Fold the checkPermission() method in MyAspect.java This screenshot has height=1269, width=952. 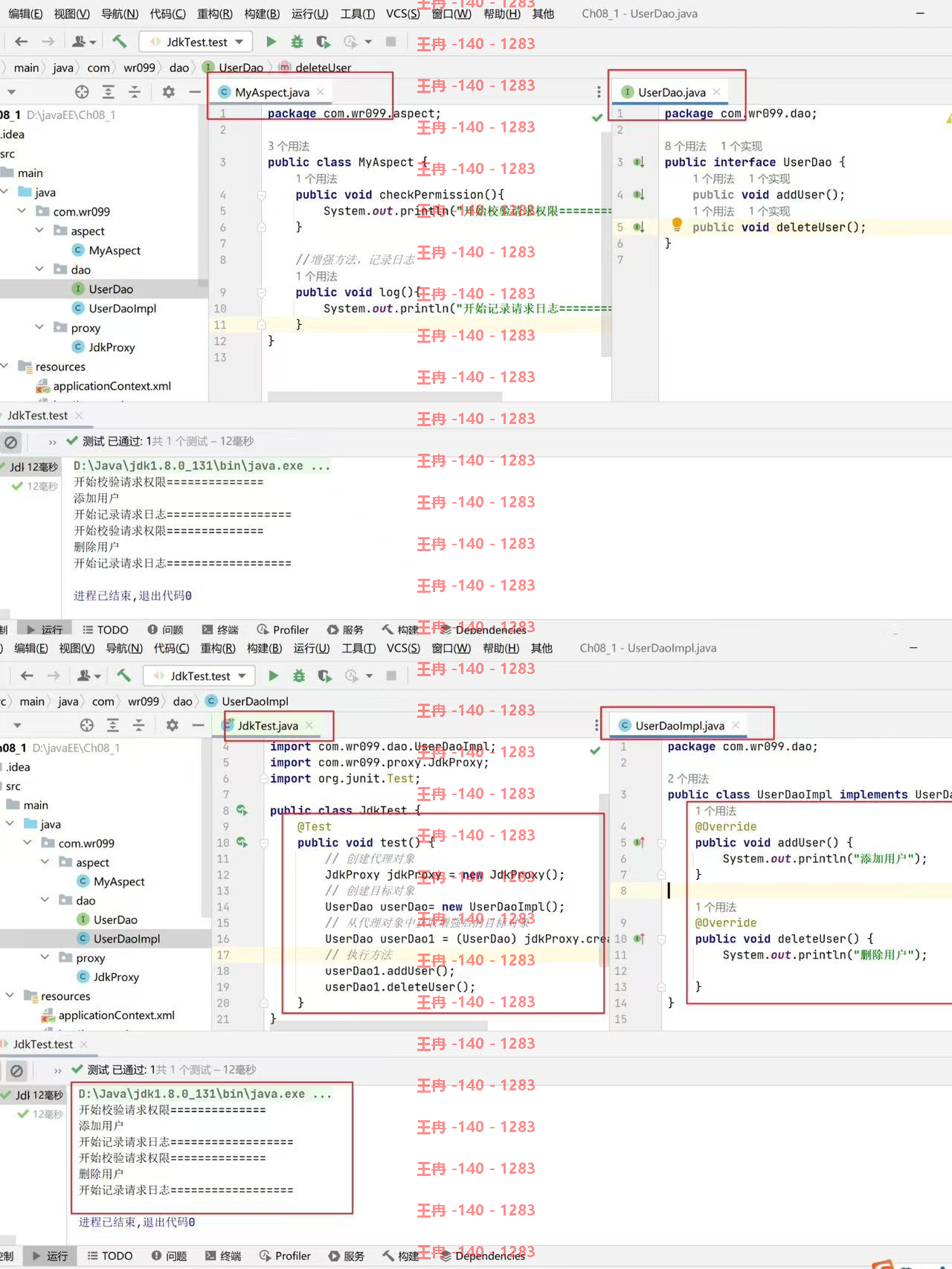click(262, 195)
